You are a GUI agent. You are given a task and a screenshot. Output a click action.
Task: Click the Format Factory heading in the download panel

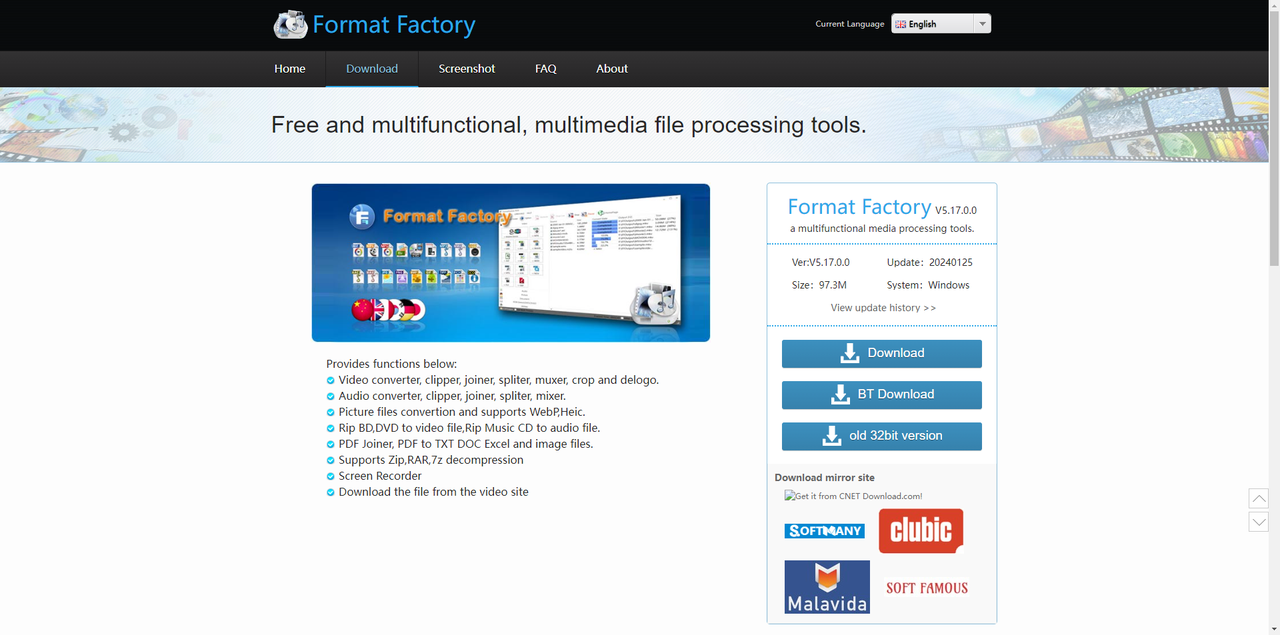point(859,207)
